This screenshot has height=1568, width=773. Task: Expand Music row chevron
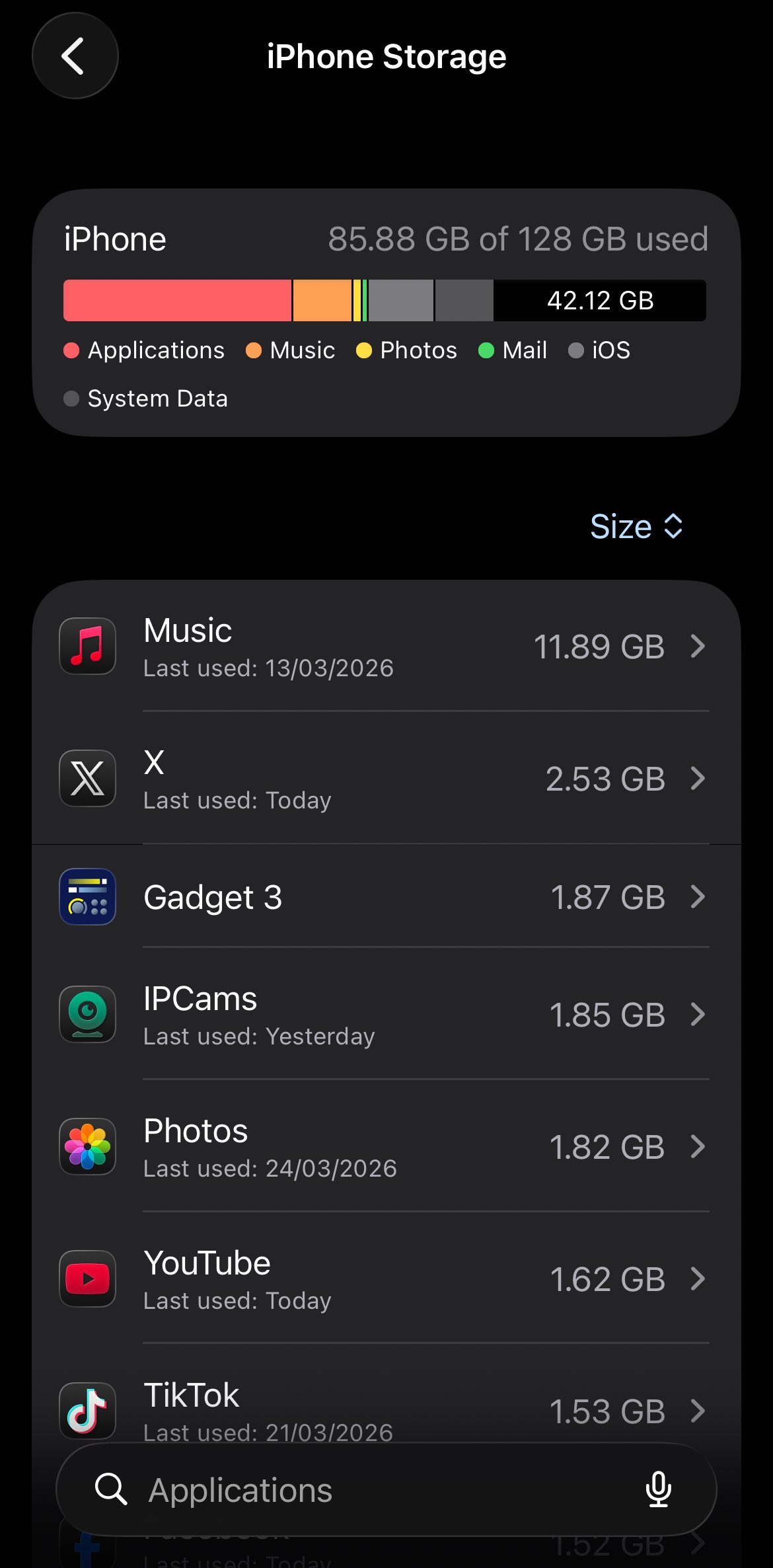click(698, 646)
